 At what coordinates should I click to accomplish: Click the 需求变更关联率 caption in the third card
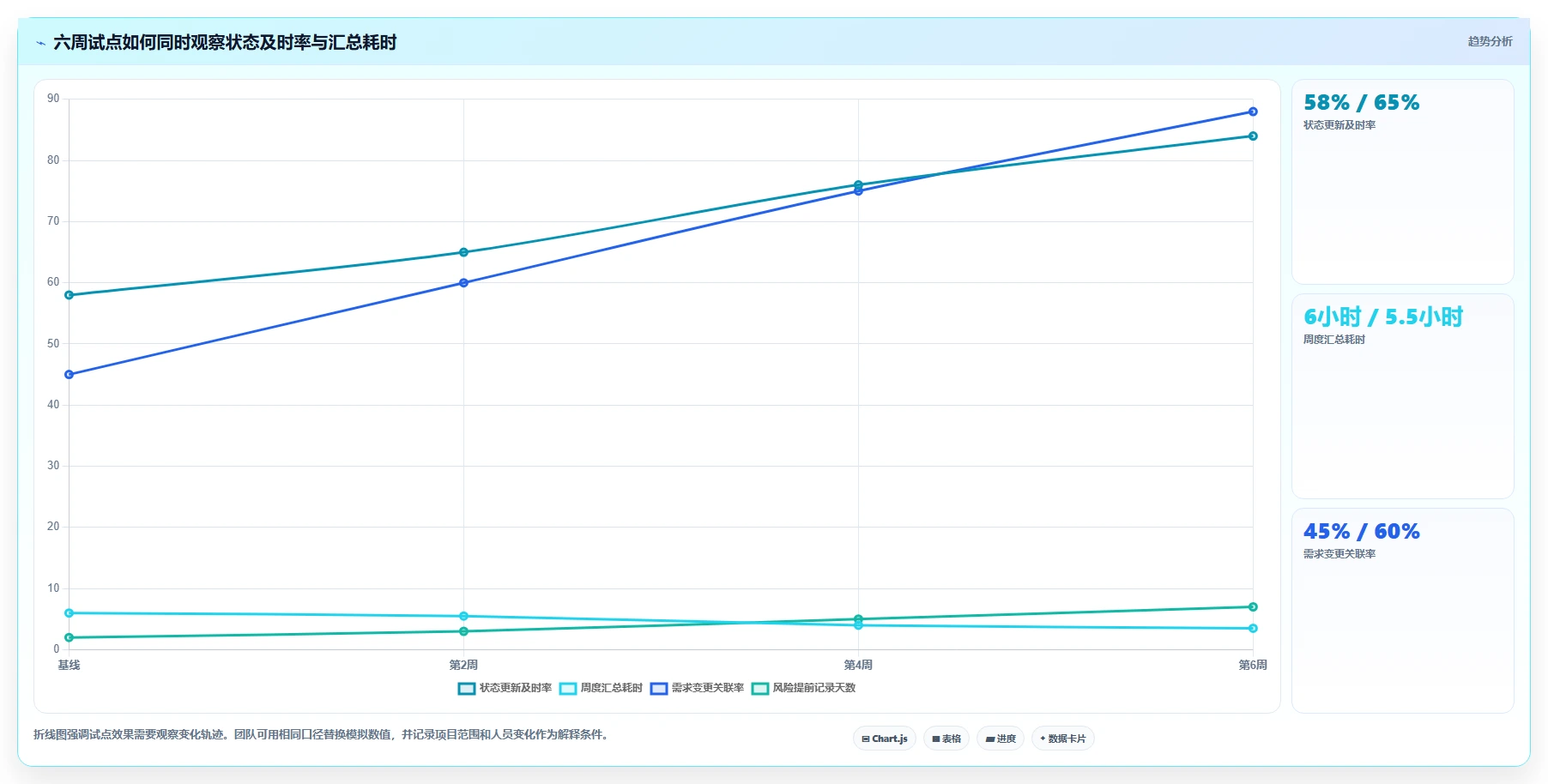pyautogui.click(x=1339, y=554)
